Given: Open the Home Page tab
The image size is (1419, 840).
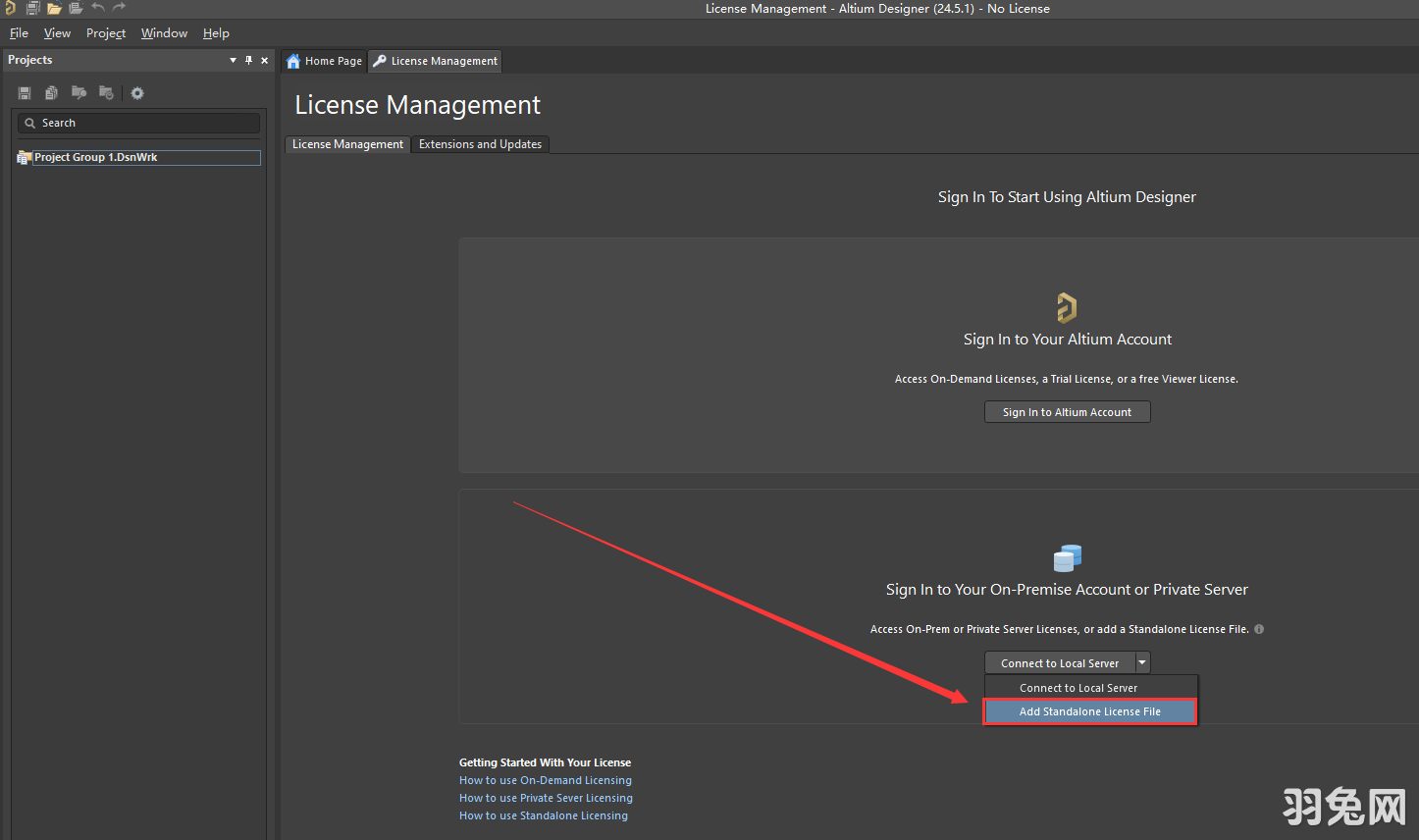Looking at the screenshot, I should coord(324,61).
